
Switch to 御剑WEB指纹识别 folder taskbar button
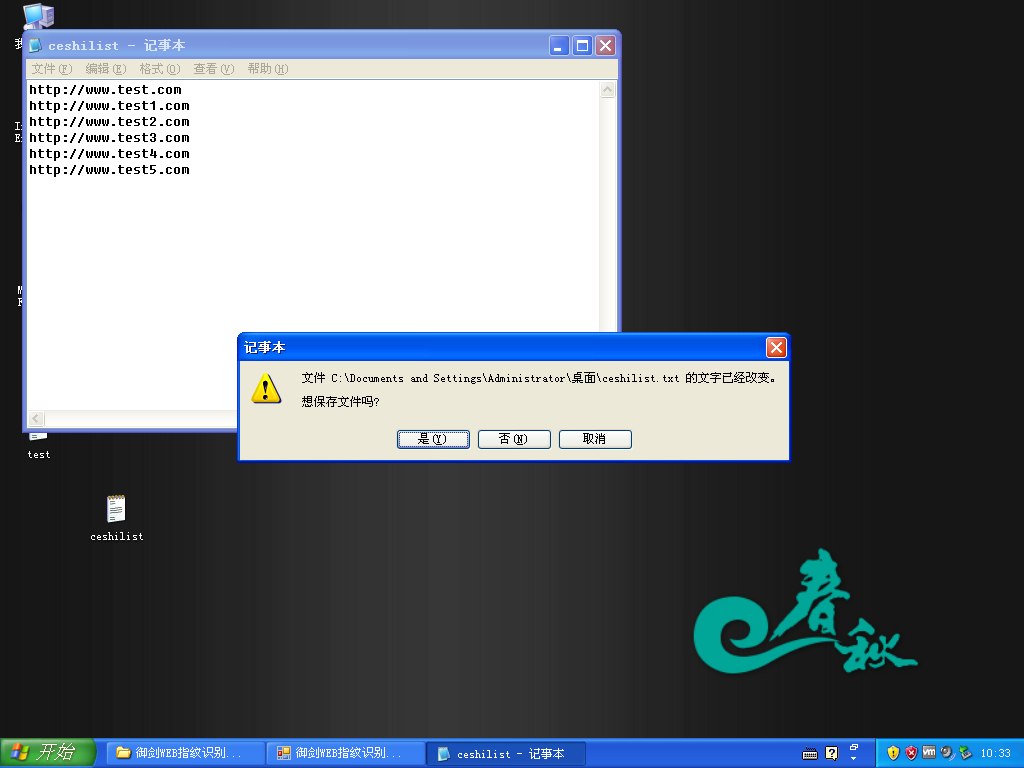pyautogui.click(x=185, y=753)
